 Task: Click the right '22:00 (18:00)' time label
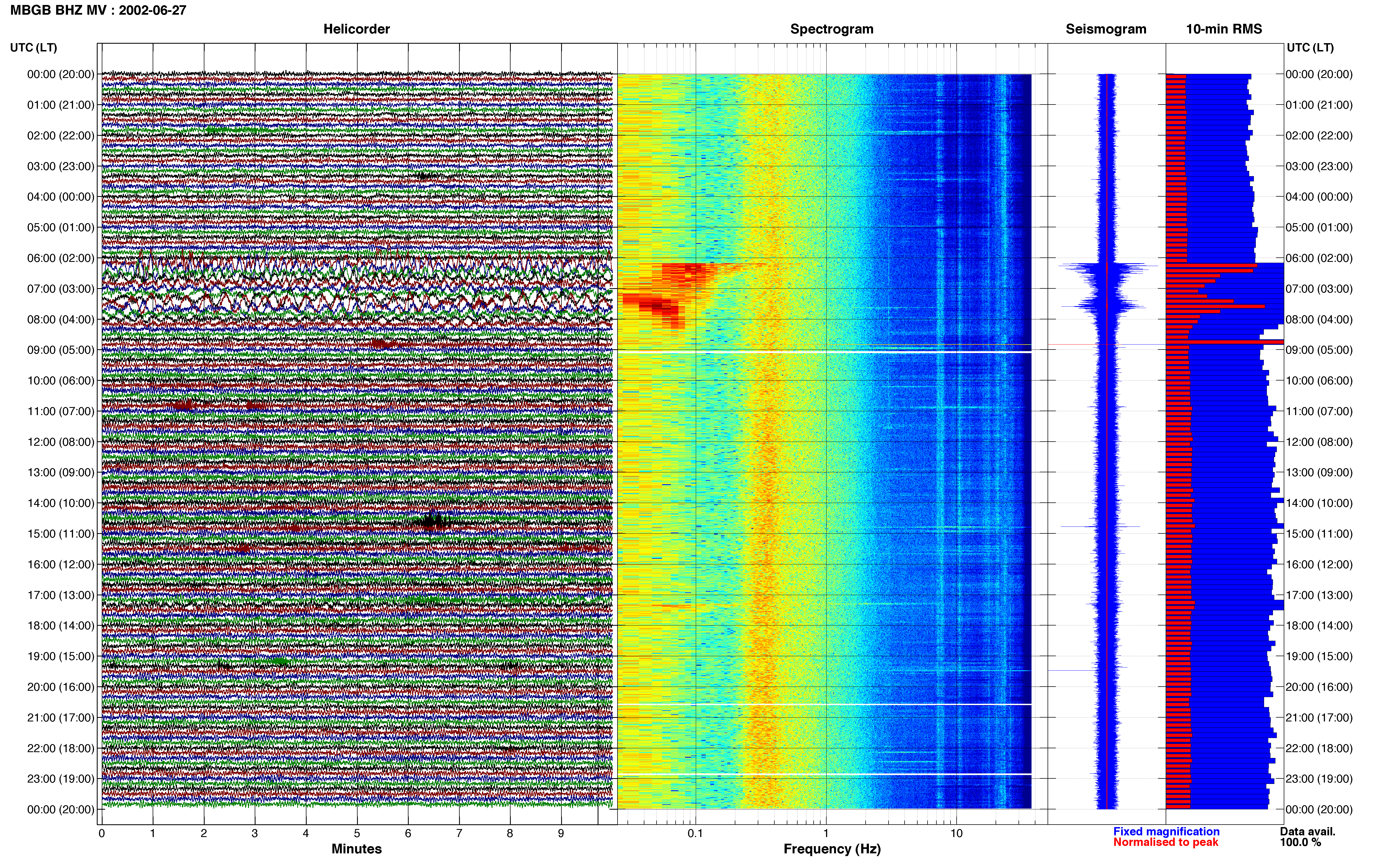click(1319, 749)
